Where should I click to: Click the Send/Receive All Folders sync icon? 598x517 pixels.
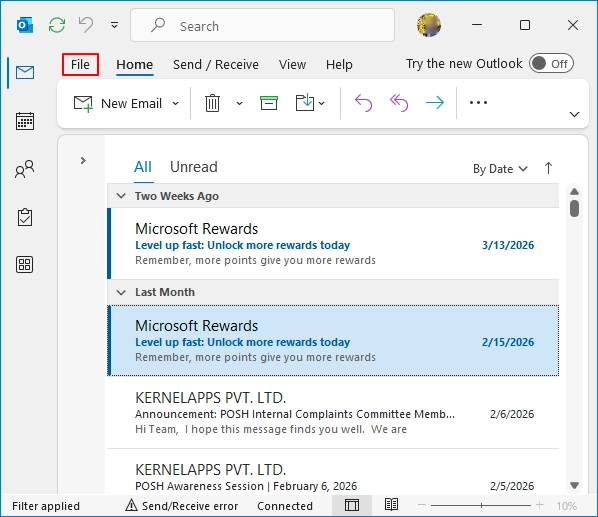click(57, 25)
